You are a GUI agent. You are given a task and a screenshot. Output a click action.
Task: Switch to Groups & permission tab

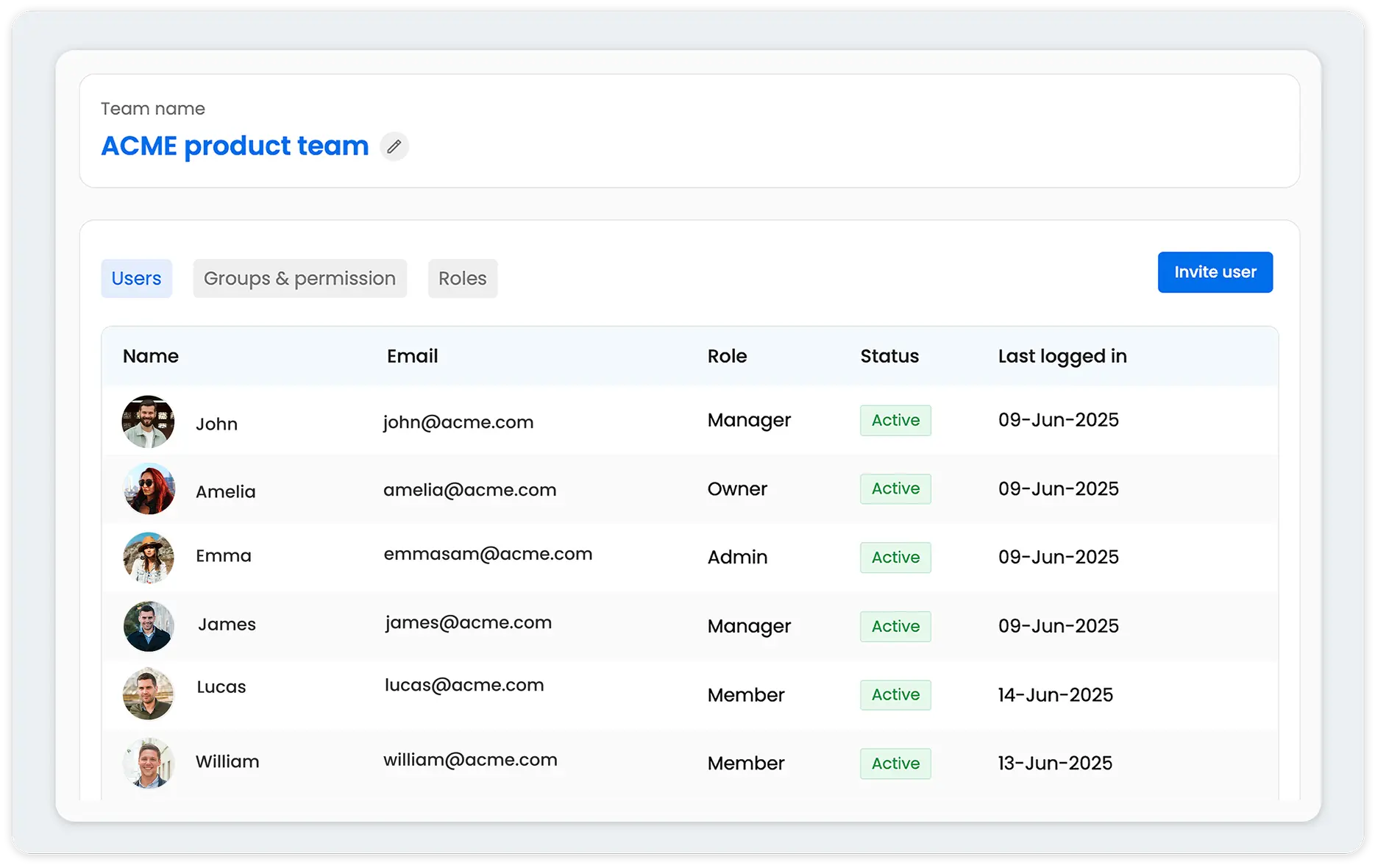click(x=299, y=278)
